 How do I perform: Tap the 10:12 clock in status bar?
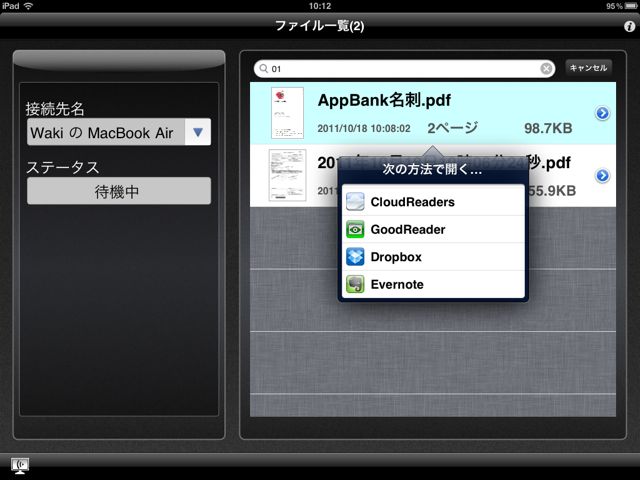pos(320,6)
